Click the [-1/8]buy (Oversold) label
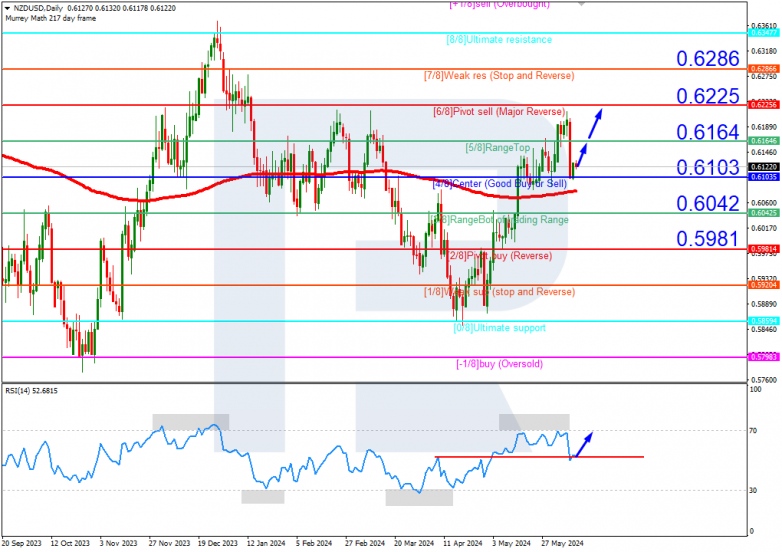 pos(499,364)
